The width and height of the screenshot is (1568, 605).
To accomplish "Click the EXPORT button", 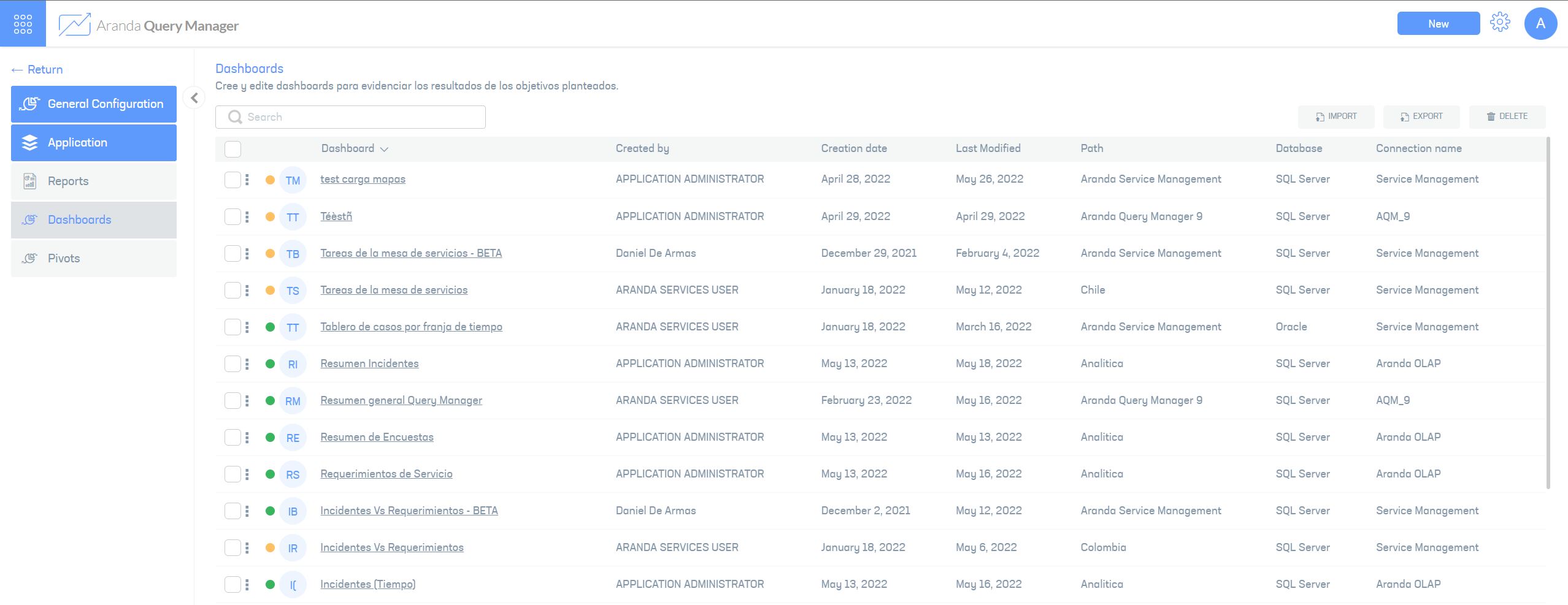I will coord(1421,116).
